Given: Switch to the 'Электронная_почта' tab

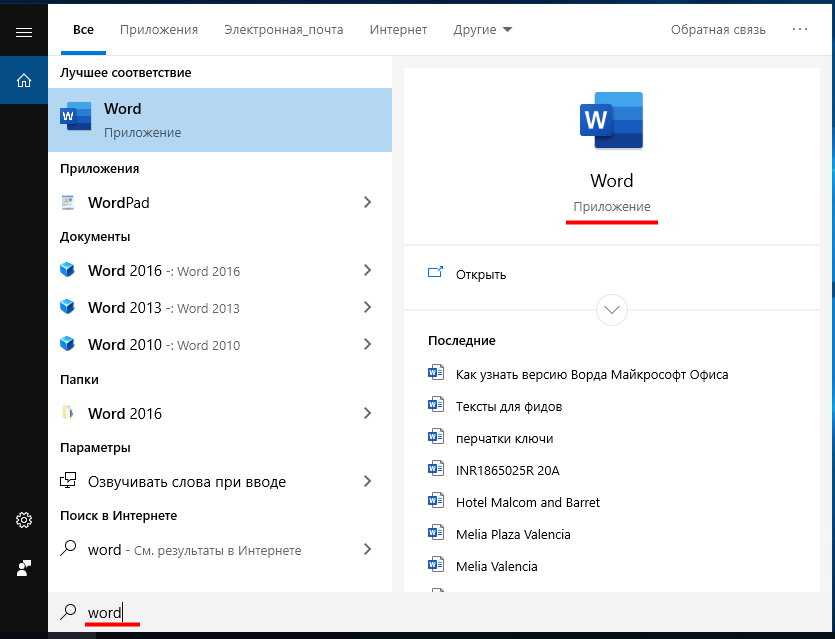Looking at the screenshot, I should tap(284, 30).
